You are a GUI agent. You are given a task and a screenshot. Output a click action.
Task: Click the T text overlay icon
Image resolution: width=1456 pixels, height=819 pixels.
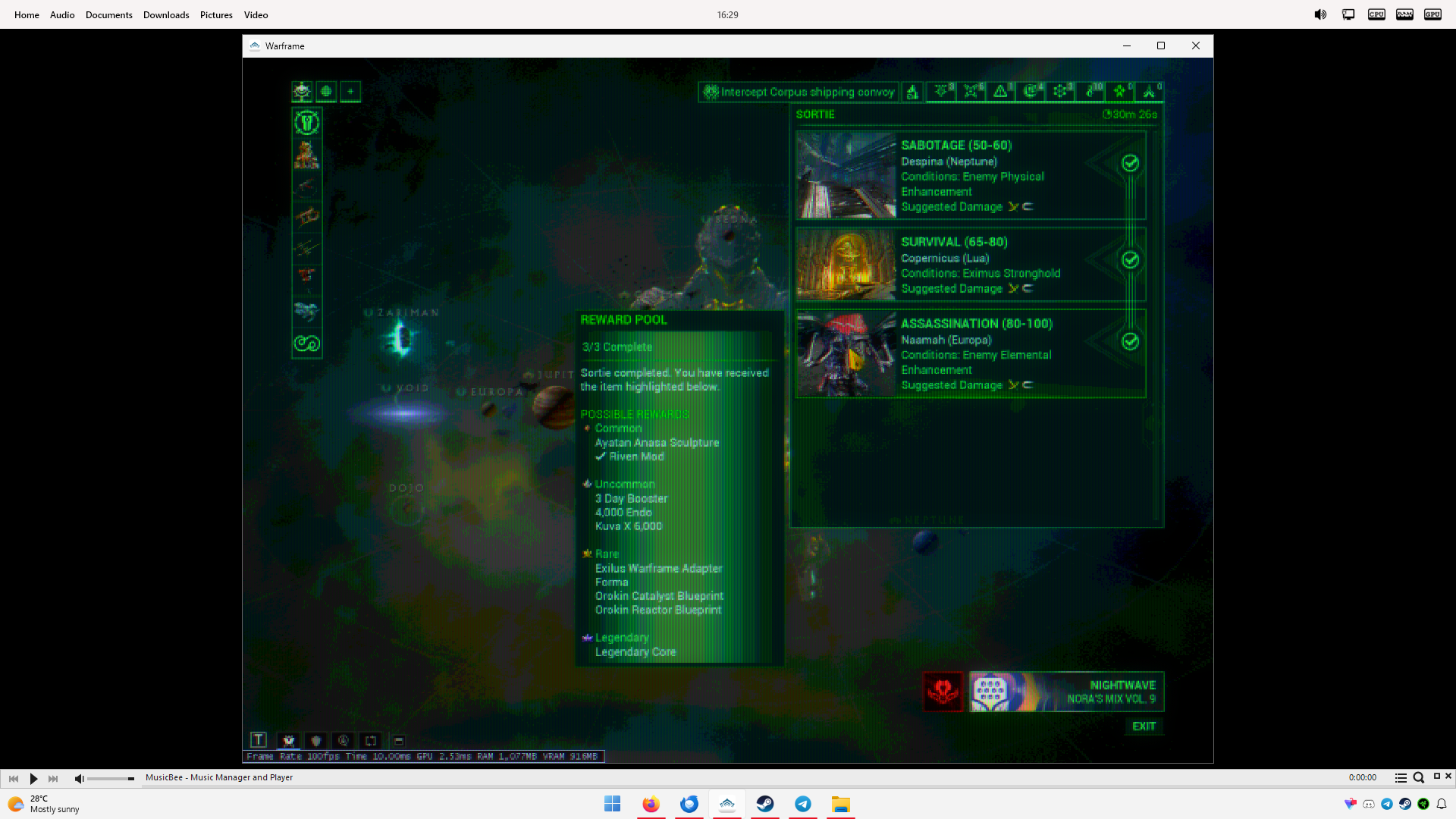pyautogui.click(x=259, y=740)
